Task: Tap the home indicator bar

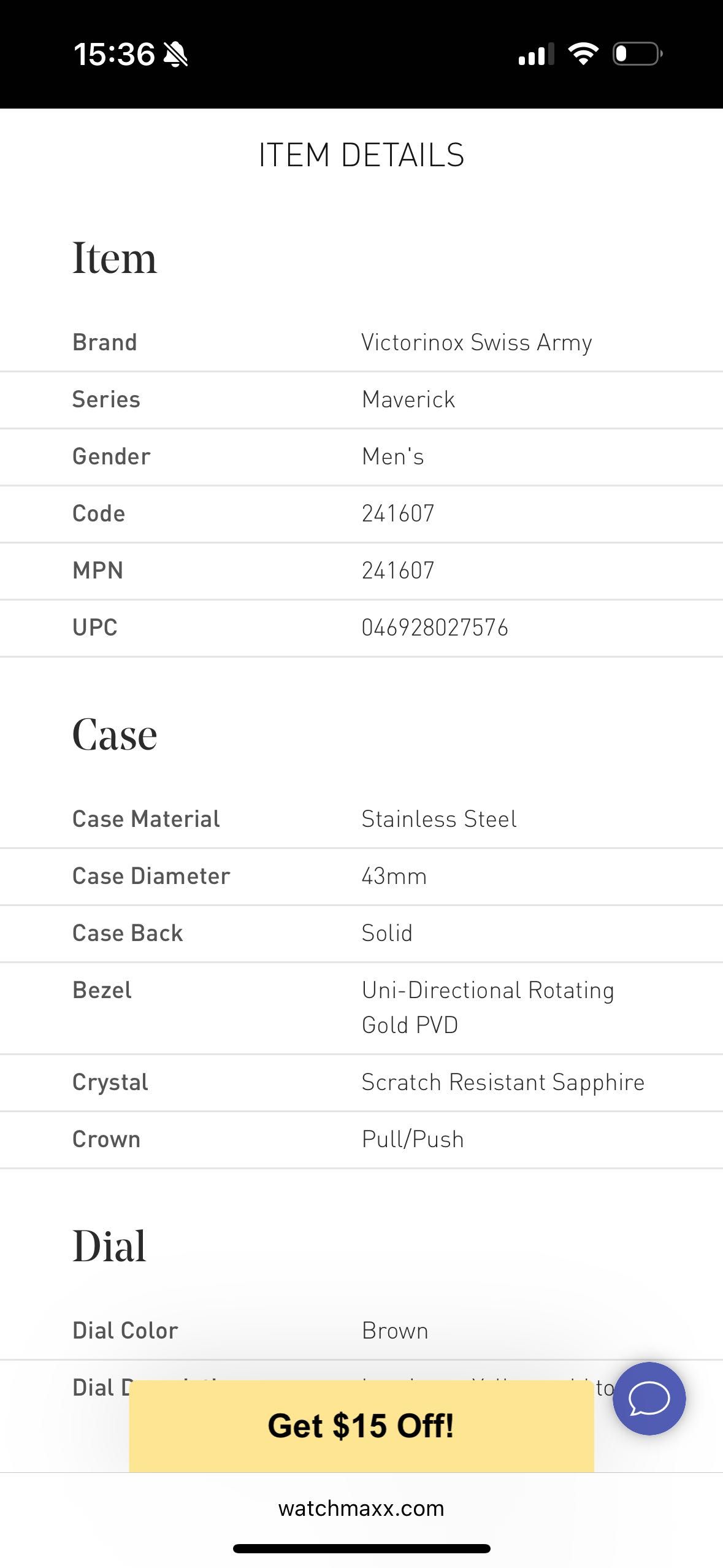Action: (361, 1548)
